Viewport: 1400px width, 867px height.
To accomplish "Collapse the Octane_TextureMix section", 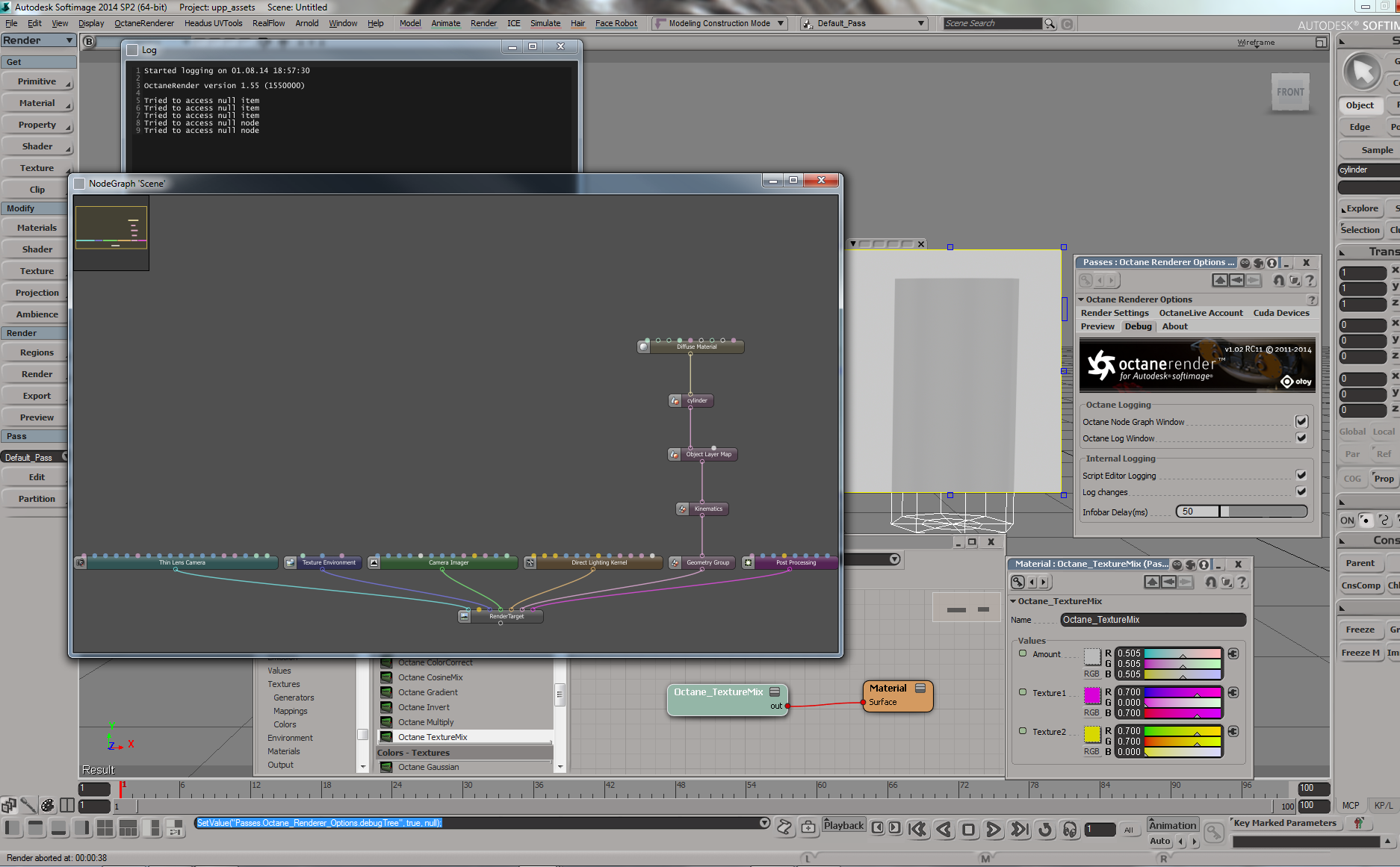I will tap(1013, 601).
